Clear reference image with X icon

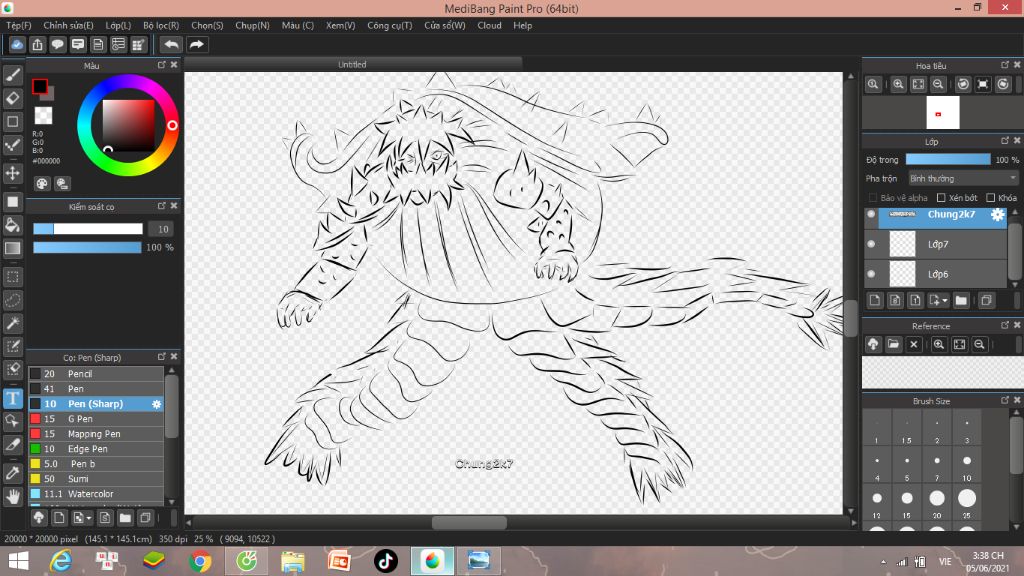click(x=914, y=344)
